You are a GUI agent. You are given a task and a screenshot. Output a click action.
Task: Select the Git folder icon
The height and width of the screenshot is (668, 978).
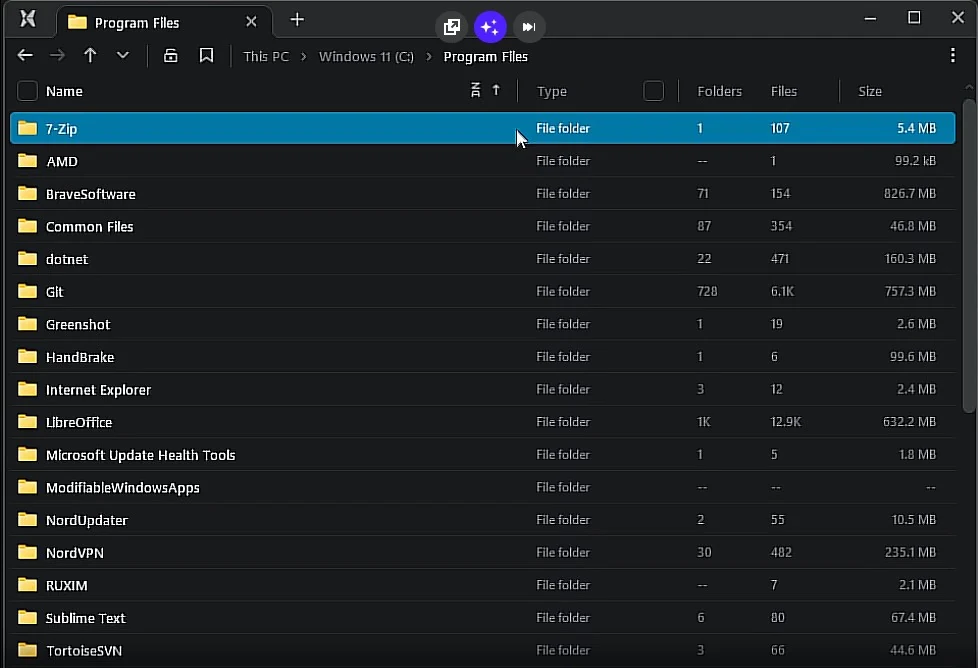[27, 291]
